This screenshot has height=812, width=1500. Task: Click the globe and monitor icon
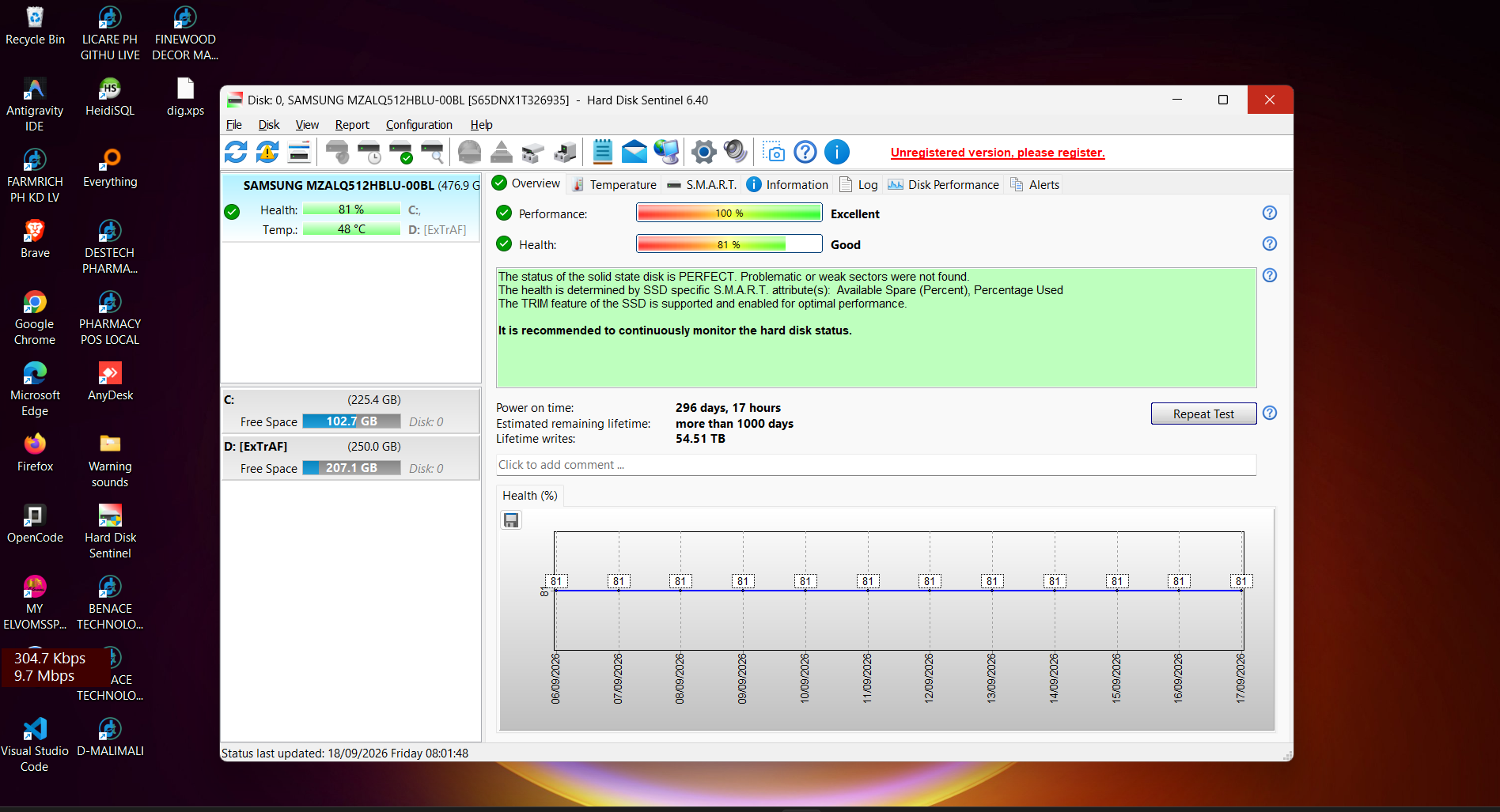point(666,152)
